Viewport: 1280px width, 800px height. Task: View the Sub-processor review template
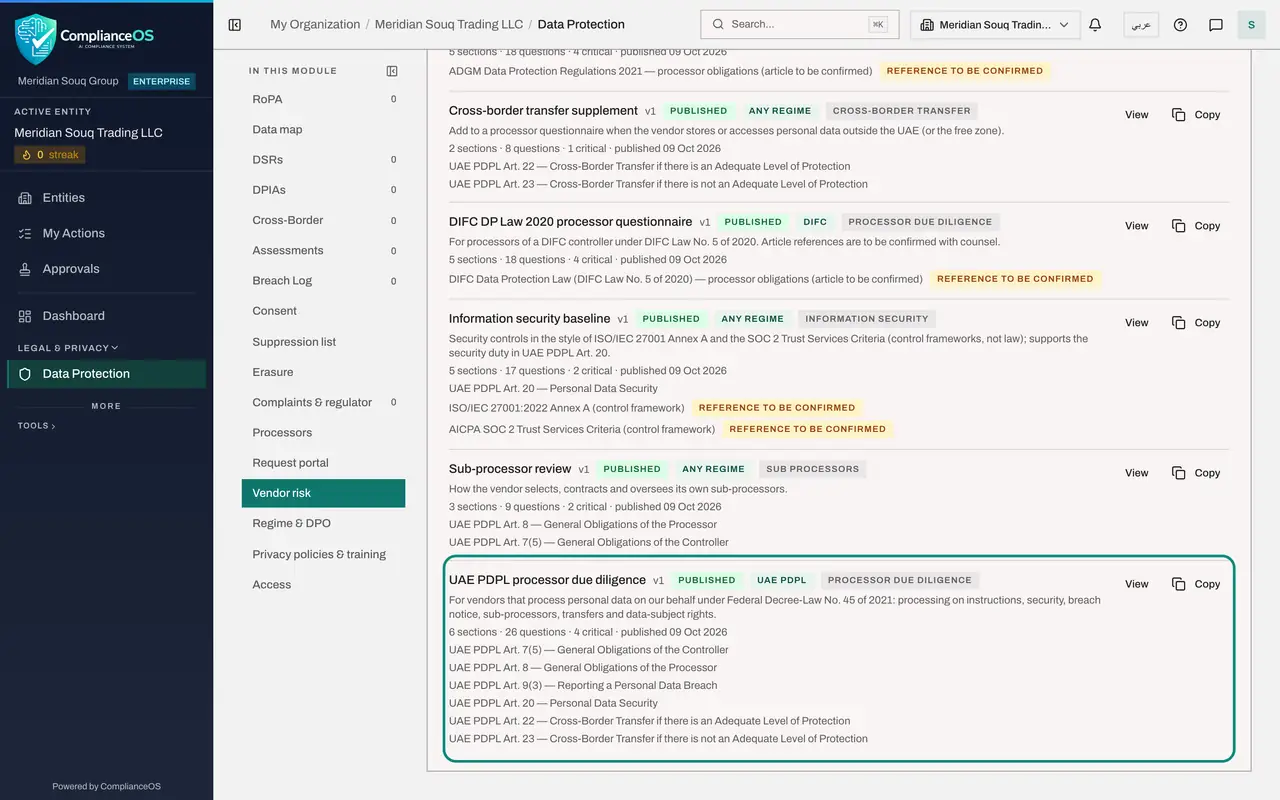point(1137,473)
